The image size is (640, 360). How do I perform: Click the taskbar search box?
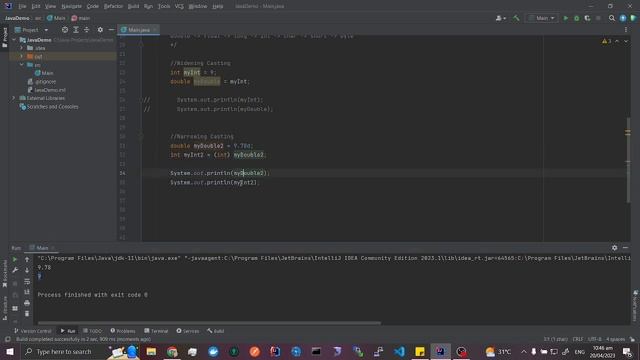pos(63,351)
